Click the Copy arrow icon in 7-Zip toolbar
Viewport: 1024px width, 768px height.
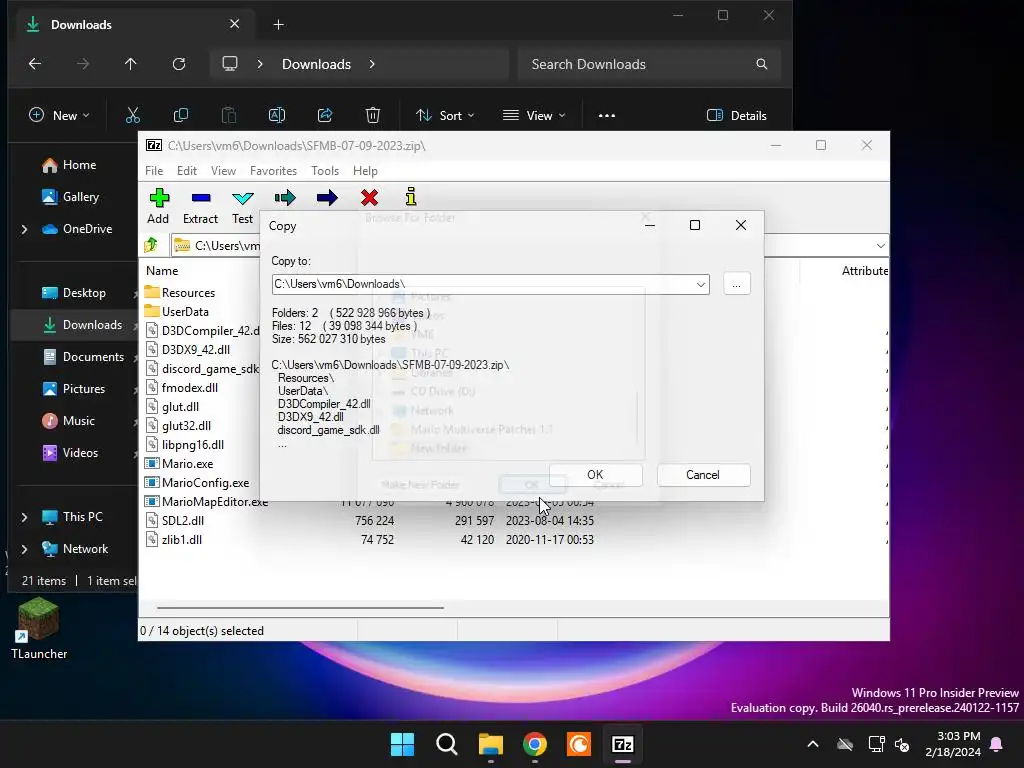tap(285, 198)
